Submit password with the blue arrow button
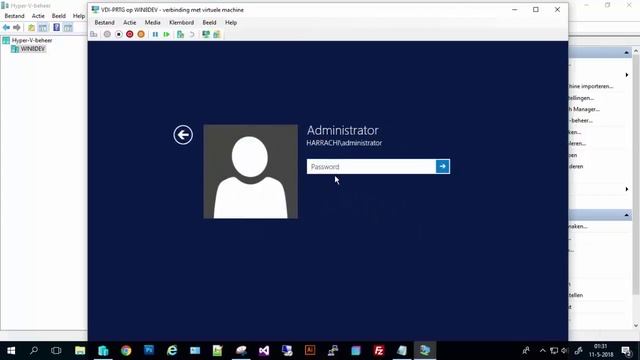This screenshot has width=640, height=360. [x=442, y=167]
